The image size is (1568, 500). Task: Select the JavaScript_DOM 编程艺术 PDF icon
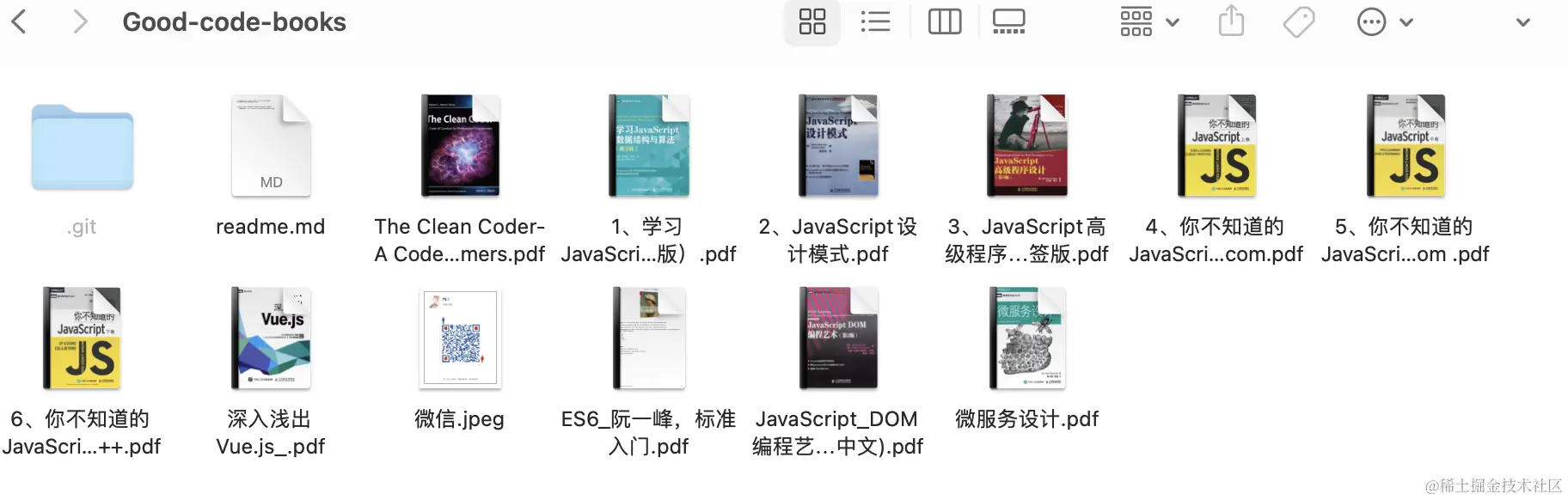click(x=838, y=338)
